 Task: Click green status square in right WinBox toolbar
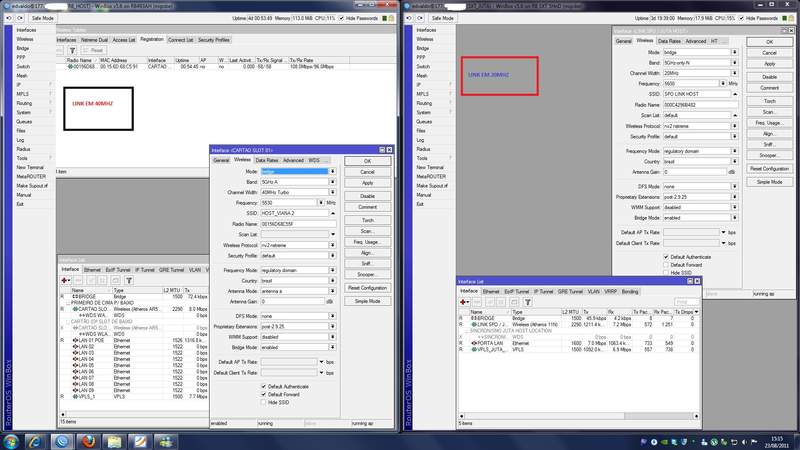click(785, 18)
